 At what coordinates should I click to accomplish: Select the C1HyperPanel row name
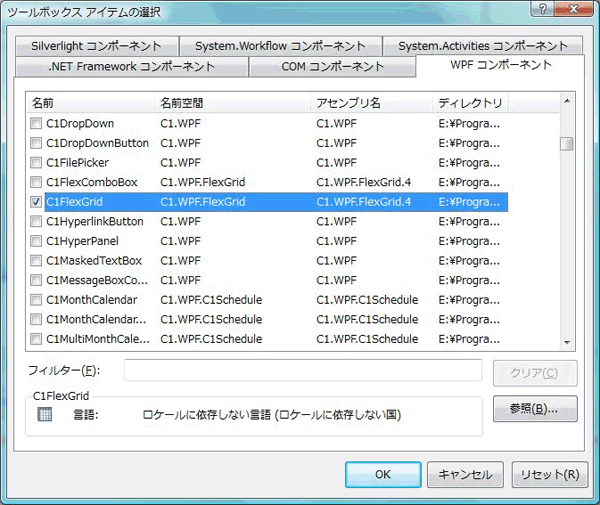(82, 241)
